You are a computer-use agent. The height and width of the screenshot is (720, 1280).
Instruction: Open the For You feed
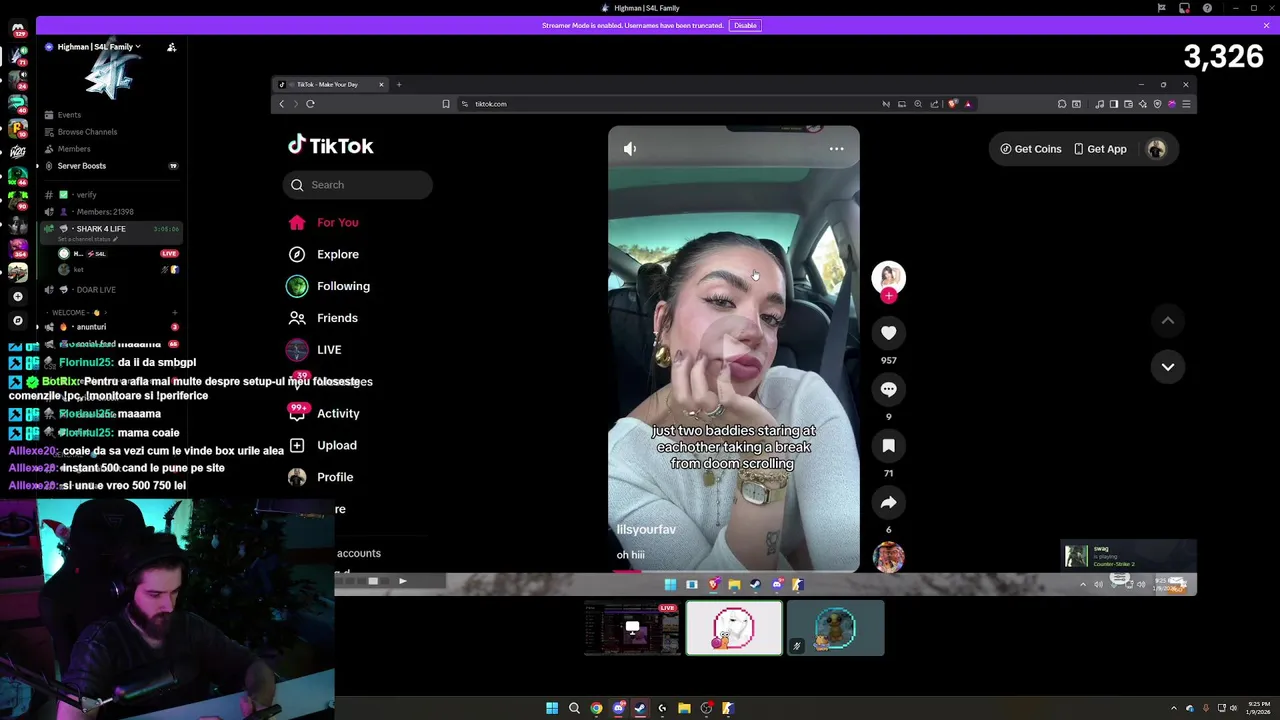(324, 223)
